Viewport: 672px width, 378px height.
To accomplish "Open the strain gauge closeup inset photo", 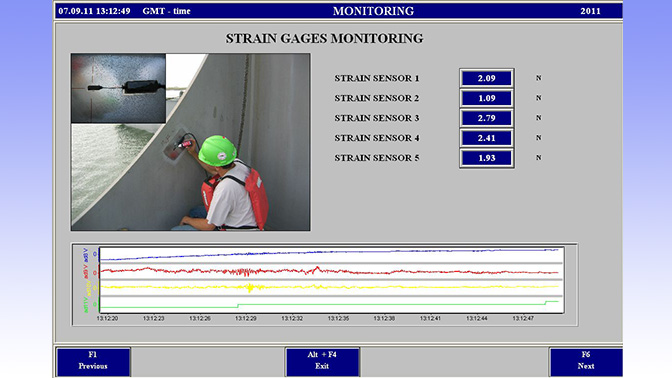I will click(118, 88).
